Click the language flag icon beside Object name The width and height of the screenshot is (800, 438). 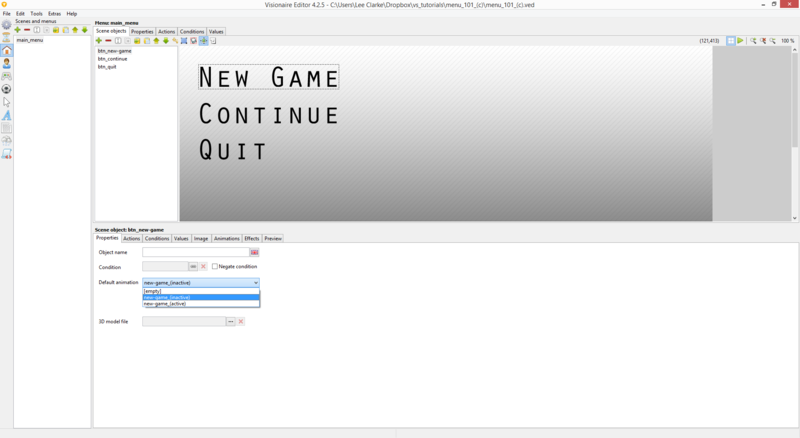(254, 252)
